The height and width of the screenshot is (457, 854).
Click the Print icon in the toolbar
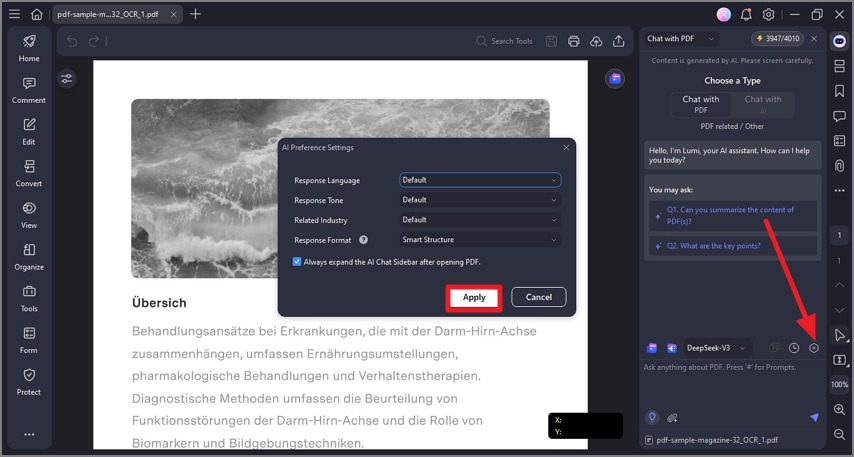pyautogui.click(x=574, y=41)
